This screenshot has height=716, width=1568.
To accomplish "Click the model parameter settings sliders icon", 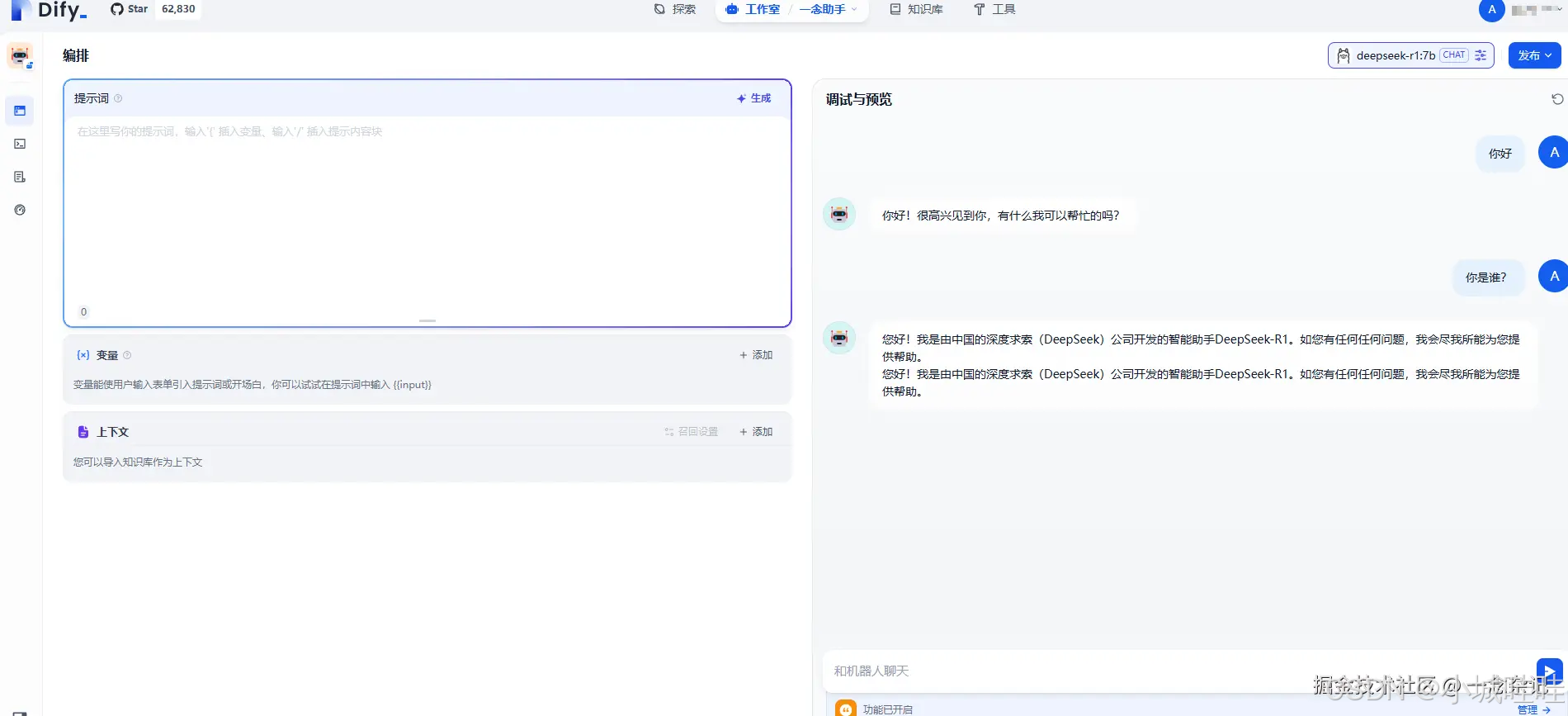I will [1481, 55].
